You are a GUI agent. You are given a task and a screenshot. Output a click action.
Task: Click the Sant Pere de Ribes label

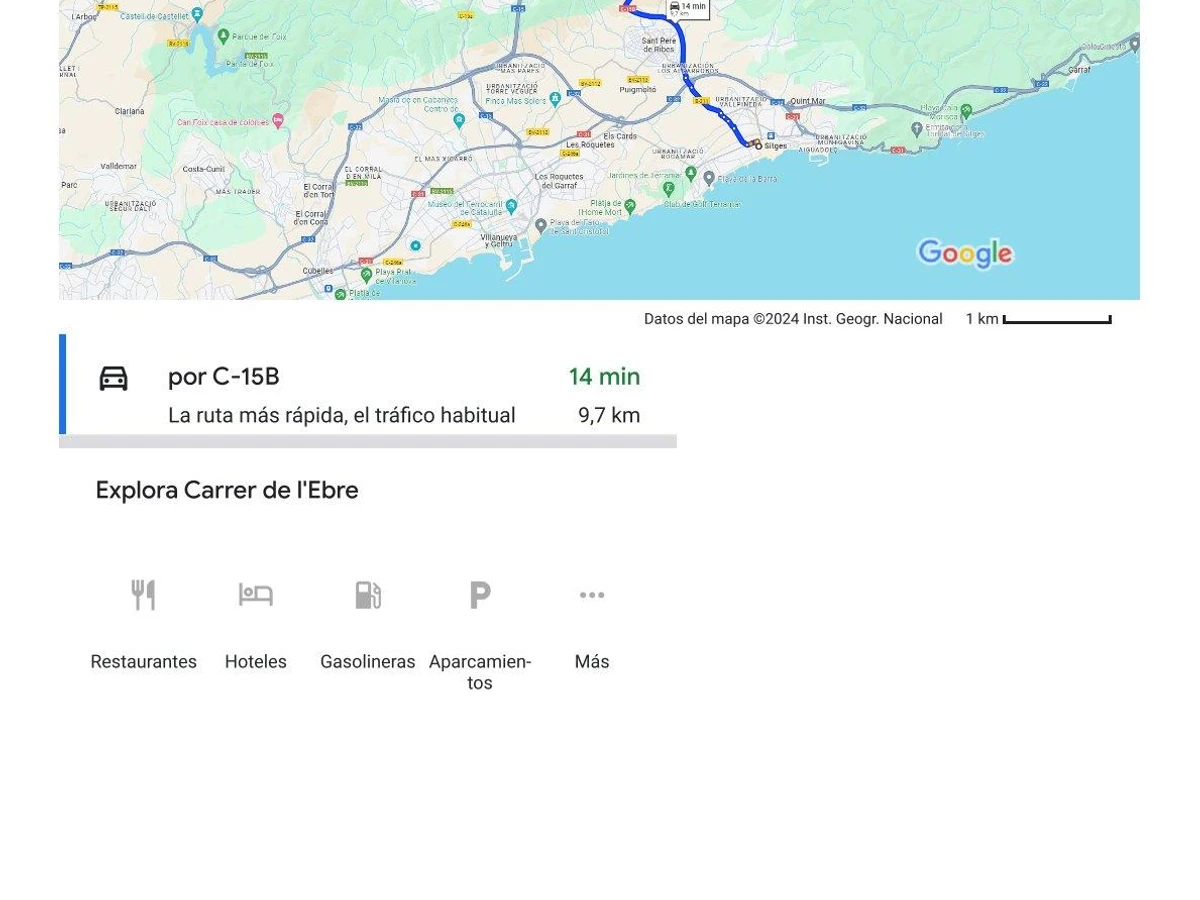click(x=658, y=45)
